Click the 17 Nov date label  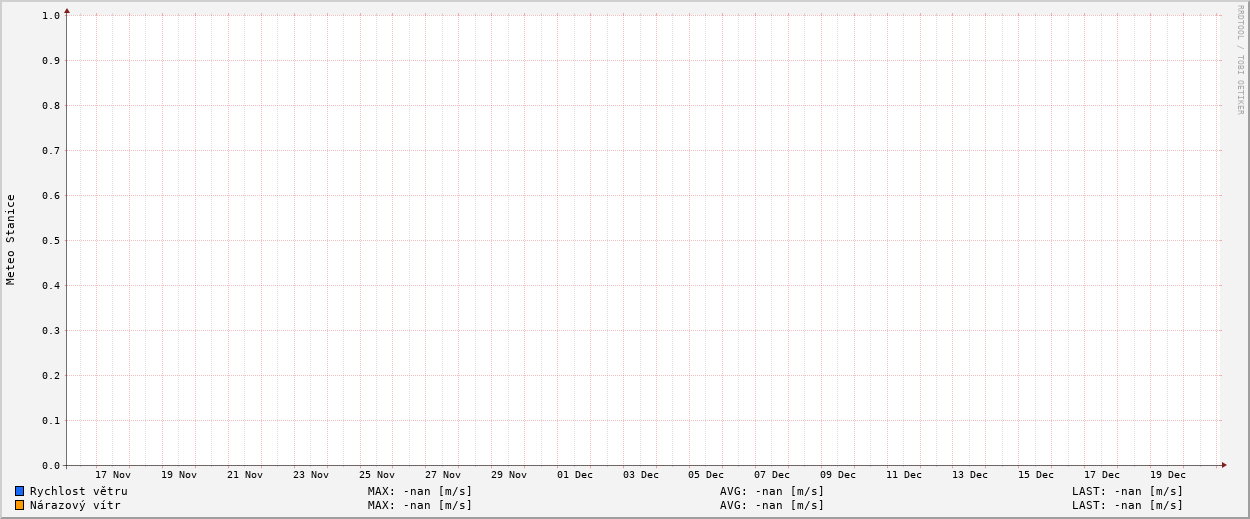pos(113,475)
